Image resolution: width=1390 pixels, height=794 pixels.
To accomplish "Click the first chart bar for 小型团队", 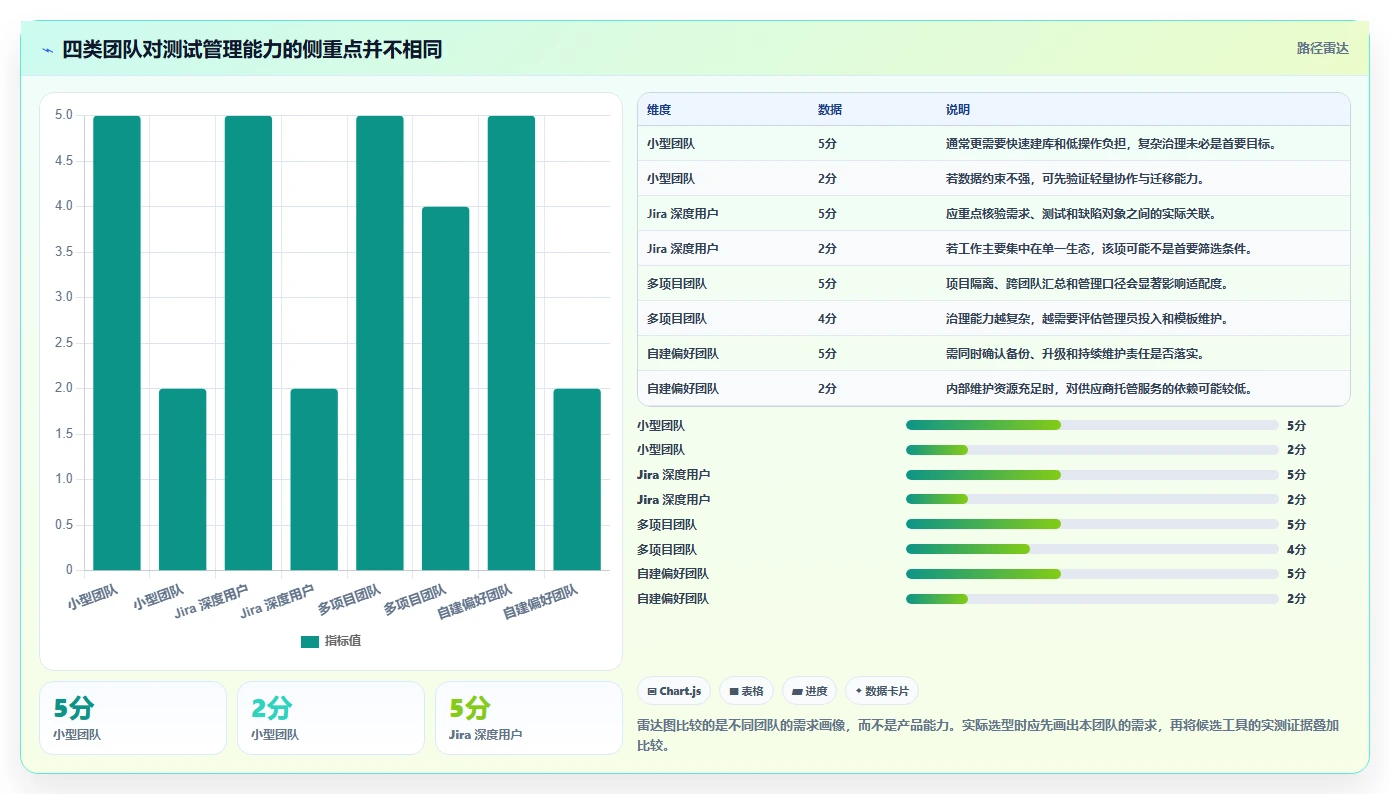I will pos(117,343).
